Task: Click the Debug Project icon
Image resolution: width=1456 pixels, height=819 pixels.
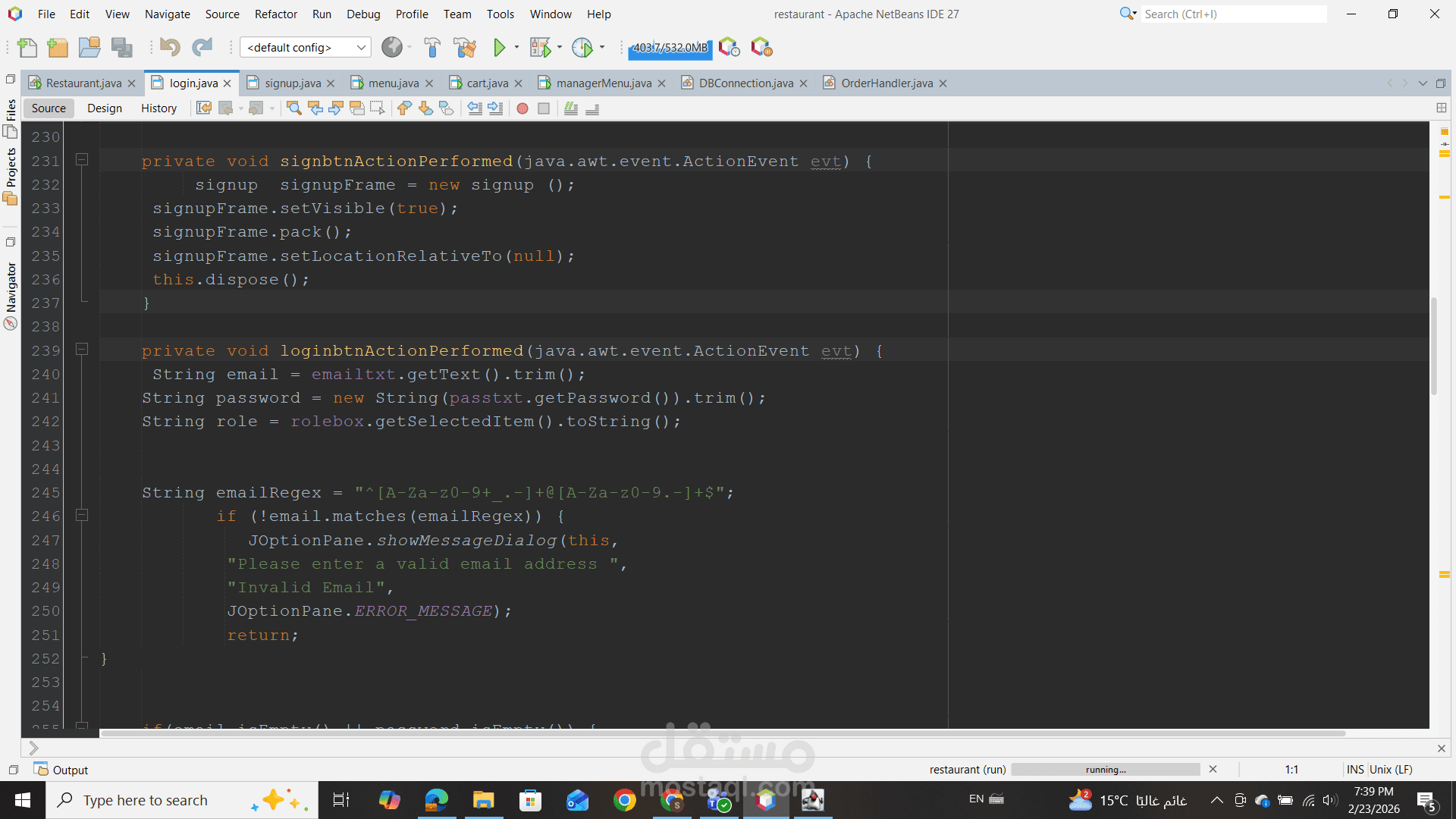Action: 540,48
